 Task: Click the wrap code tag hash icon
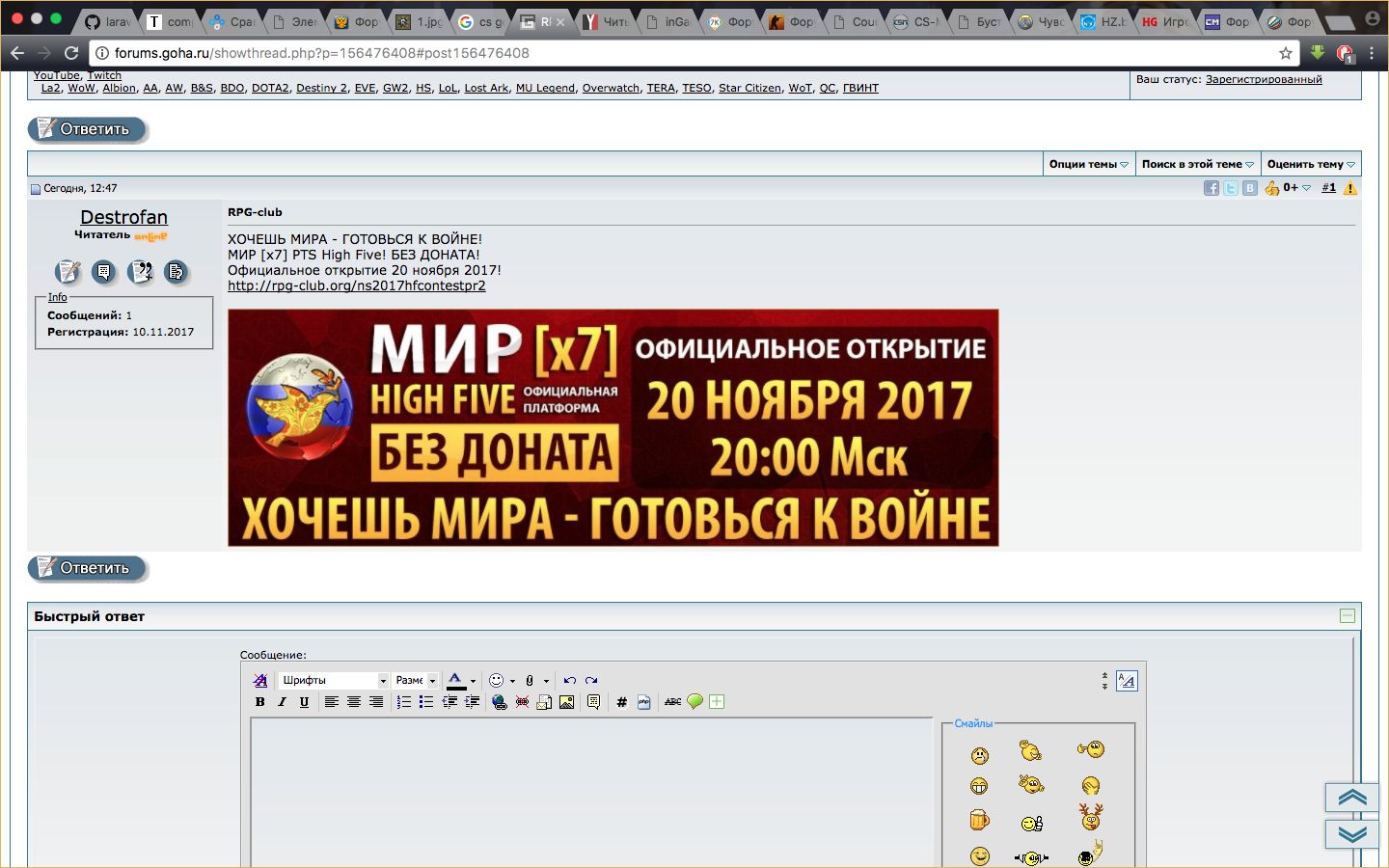[x=622, y=702]
